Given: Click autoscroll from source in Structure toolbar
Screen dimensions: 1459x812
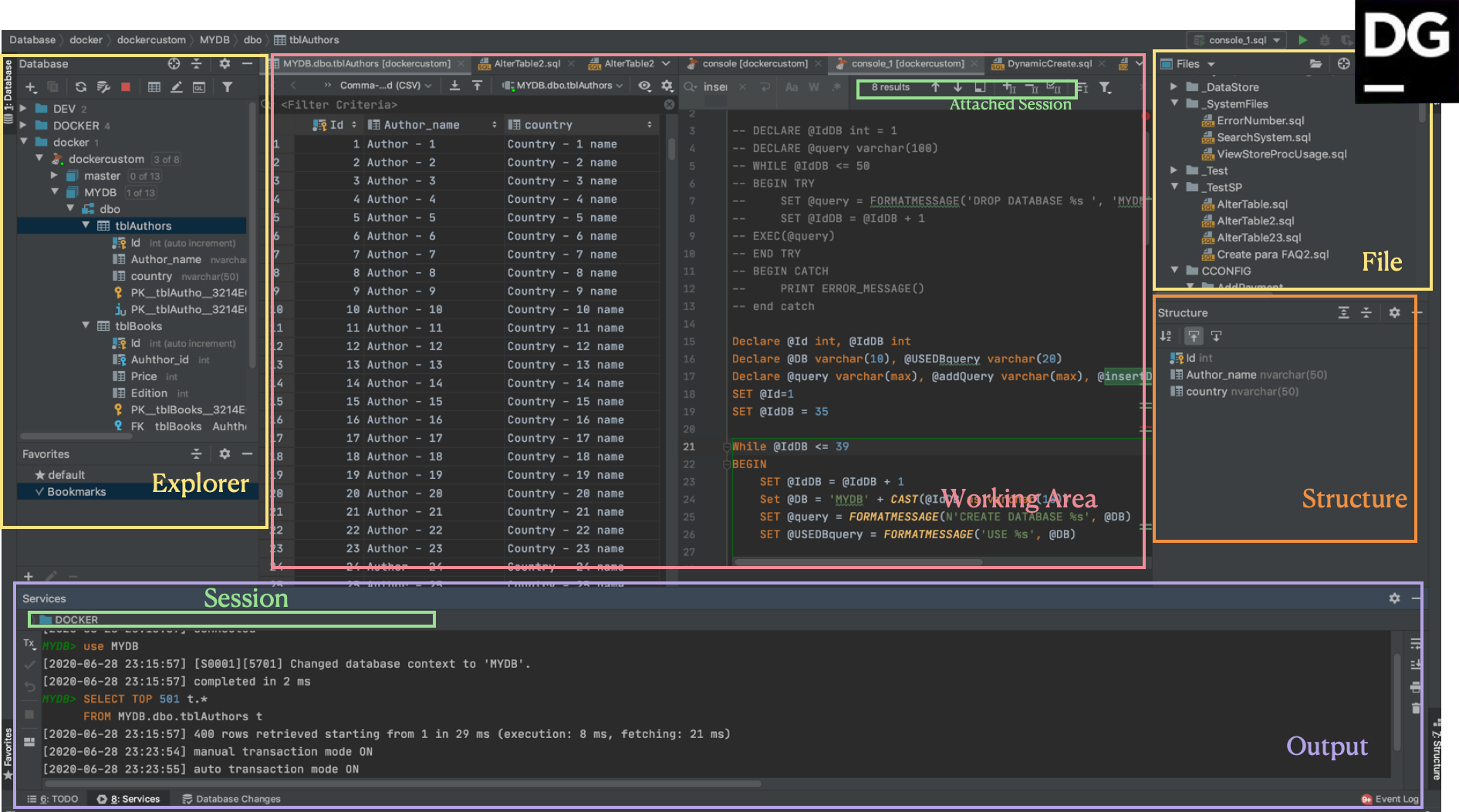Looking at the screenshot, I should [x=1216, y=336].
